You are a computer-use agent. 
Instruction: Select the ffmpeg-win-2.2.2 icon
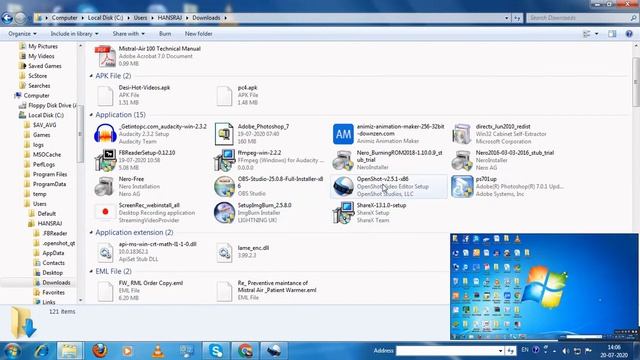coord(224,160)
